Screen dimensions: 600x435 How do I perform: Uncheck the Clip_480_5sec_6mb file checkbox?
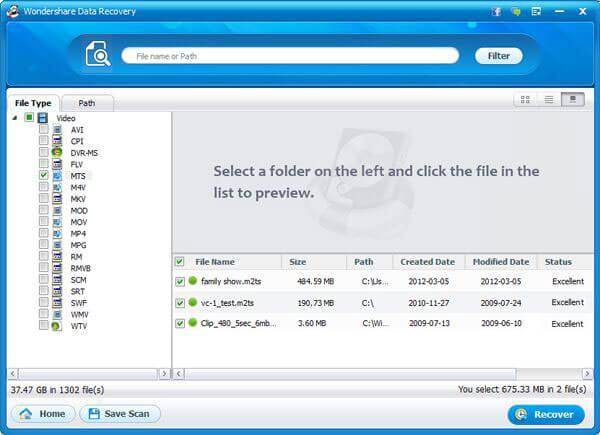coord(180,323)
